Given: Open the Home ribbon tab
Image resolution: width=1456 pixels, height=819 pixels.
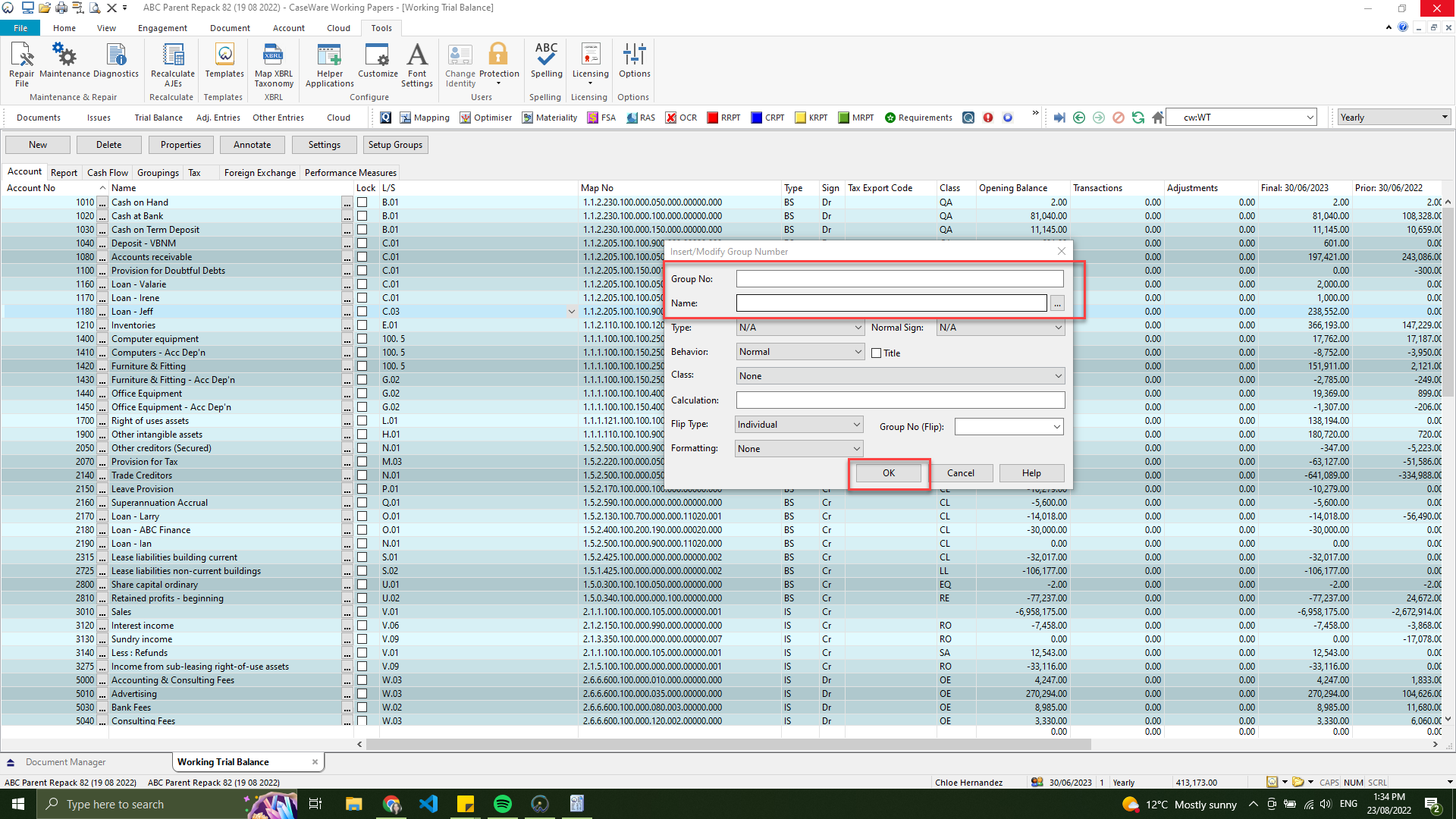Looking at the screenshot, I should 64,28.
